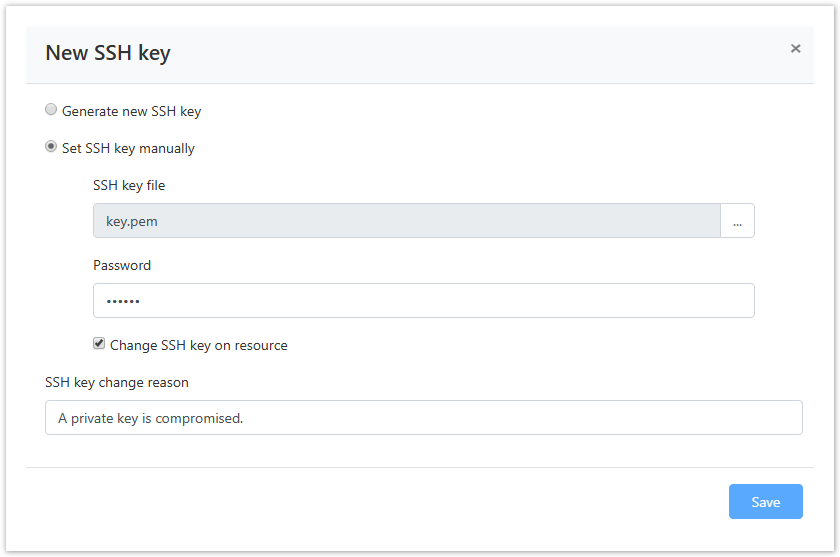Focus the Password input field

[423, 300]
